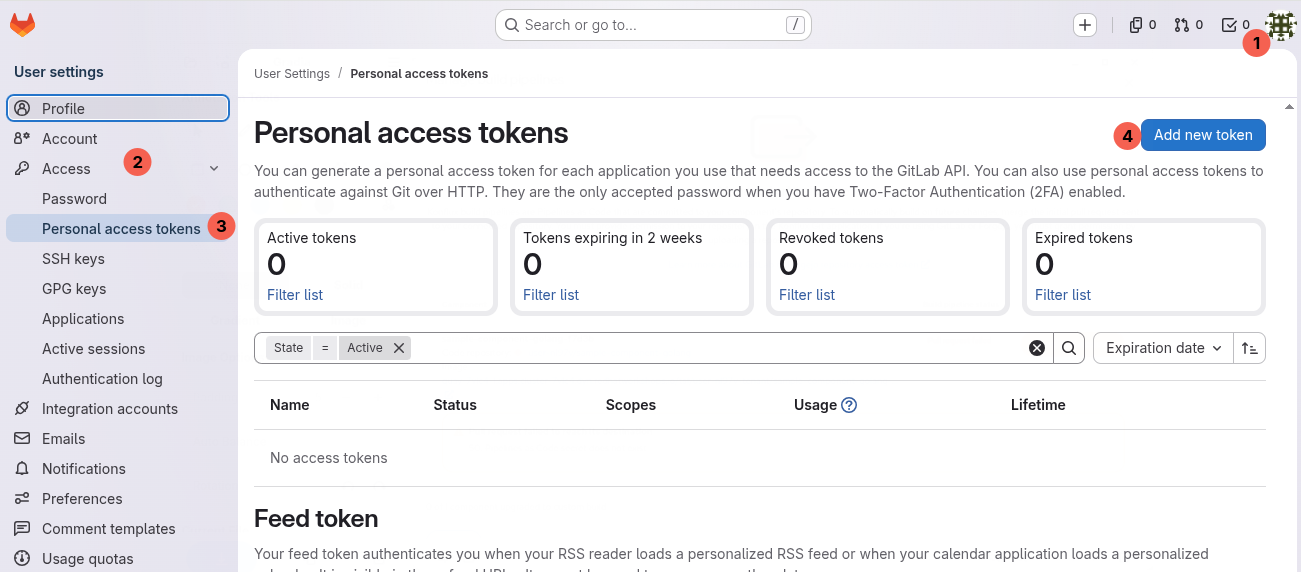1301x572 pixels.
Task: Click the Scopes column header
Action: coord(631,405)
